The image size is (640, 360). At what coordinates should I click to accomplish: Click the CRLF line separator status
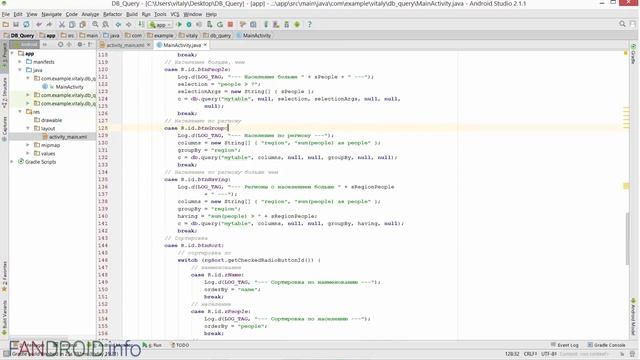point(530,354)
